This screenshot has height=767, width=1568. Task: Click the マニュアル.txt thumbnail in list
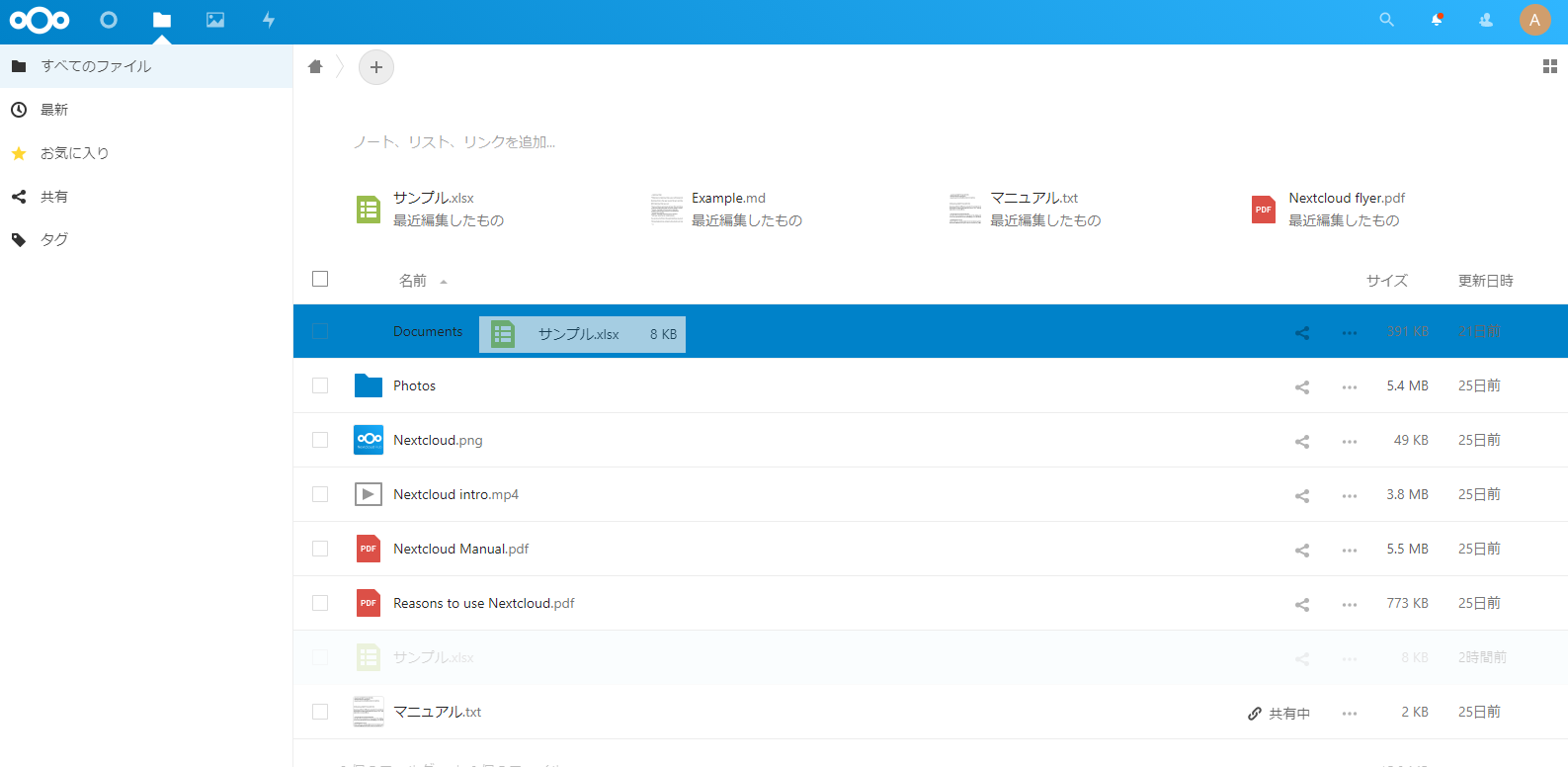369,712
